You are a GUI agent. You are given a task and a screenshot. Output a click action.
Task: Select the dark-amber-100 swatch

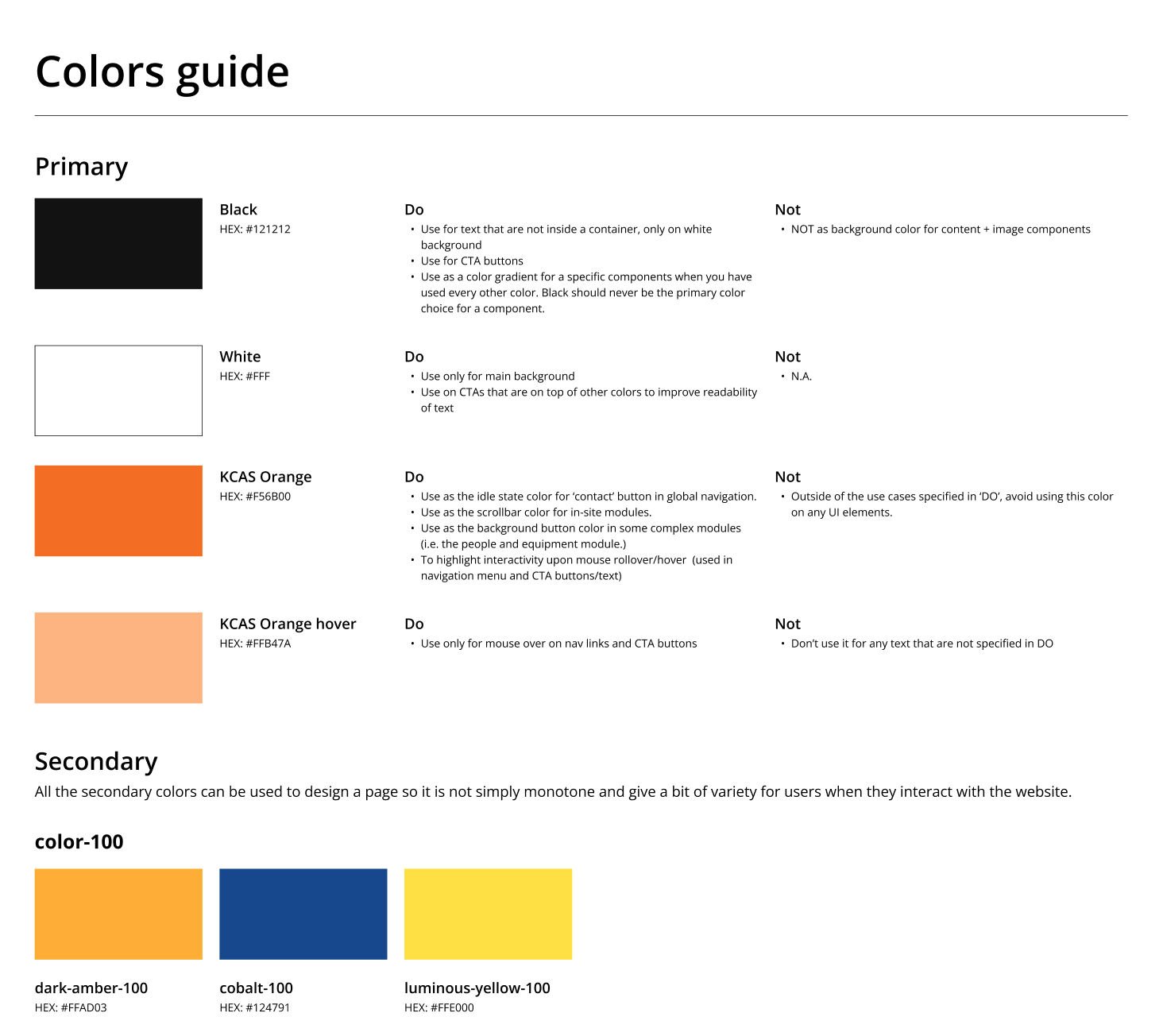[118, 914]
